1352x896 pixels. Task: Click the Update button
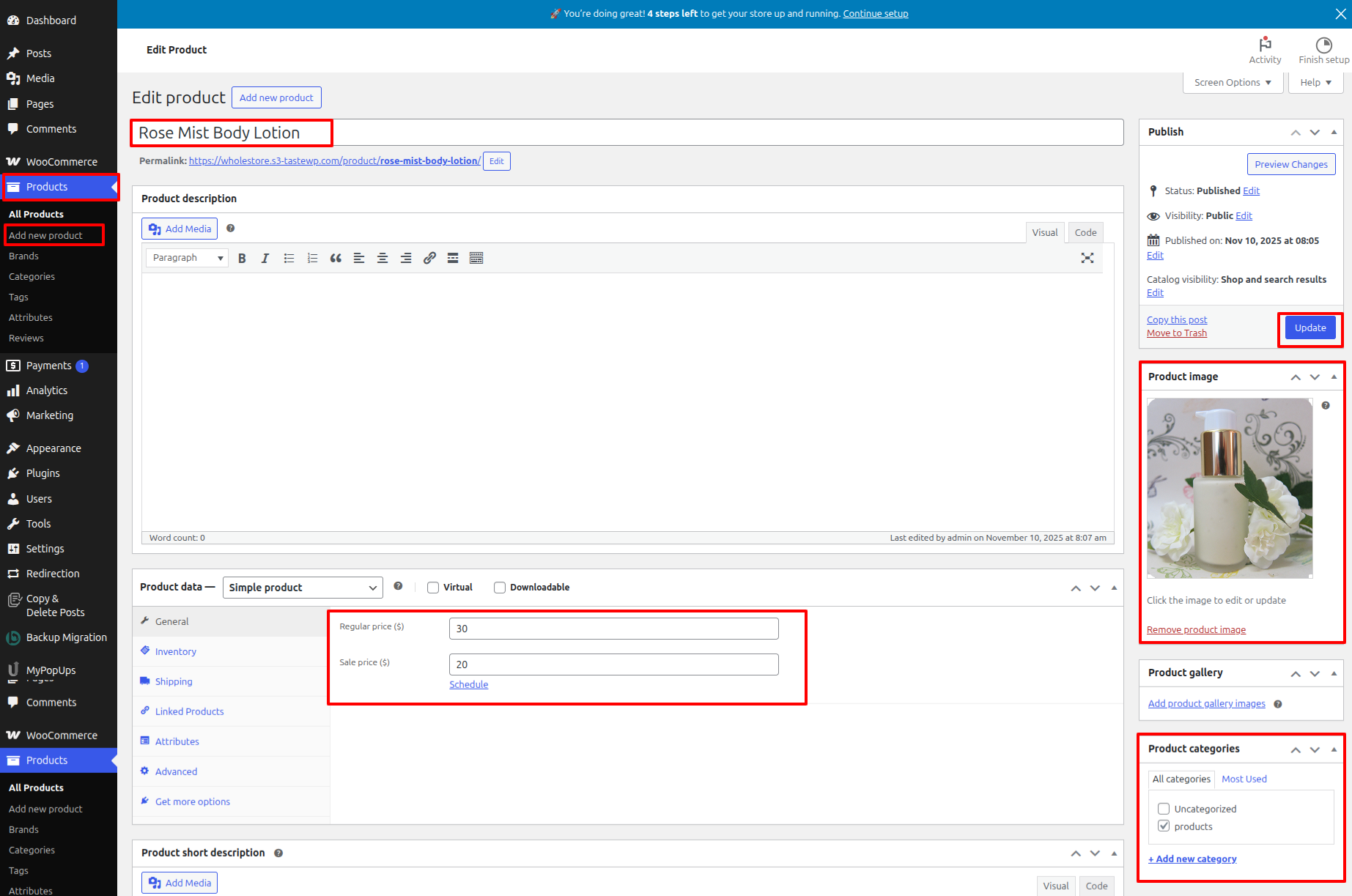[x=1309, y=328]
